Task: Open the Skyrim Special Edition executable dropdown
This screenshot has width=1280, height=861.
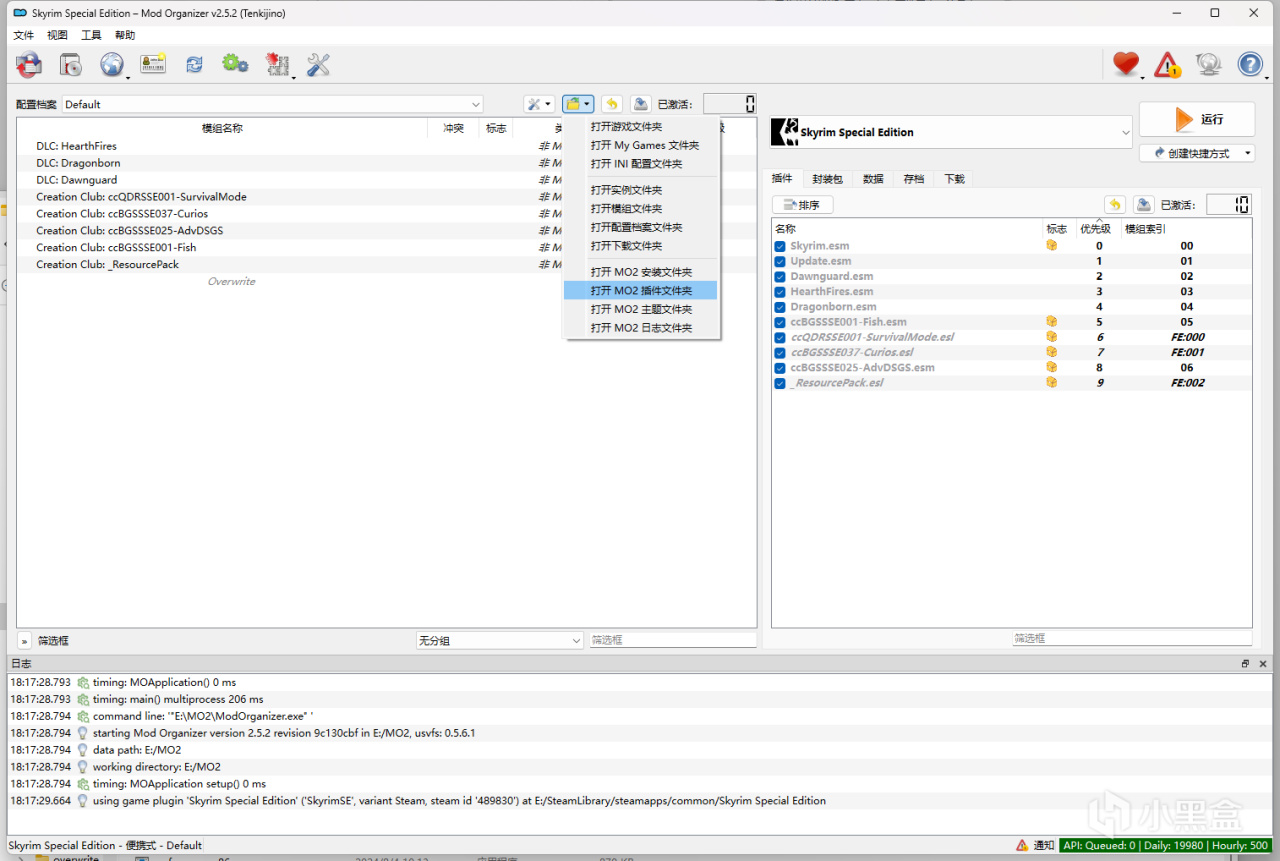Action: click(951, 132)
